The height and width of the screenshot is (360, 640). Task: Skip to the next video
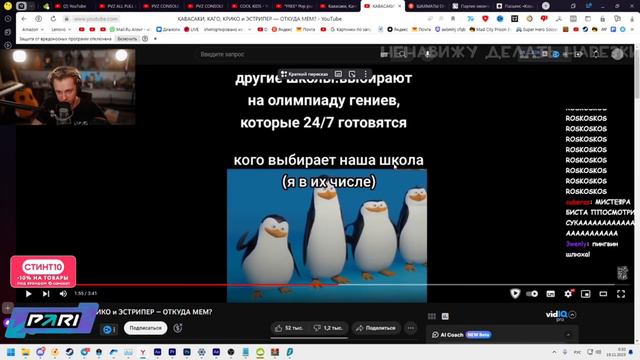[46, 293]
